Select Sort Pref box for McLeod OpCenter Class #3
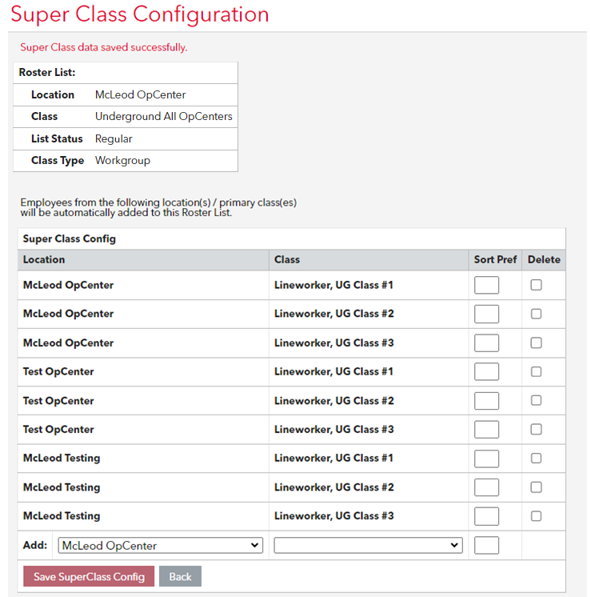Viewport: 590px width, 597px height. pyautogui.click(x=486, y=343)
